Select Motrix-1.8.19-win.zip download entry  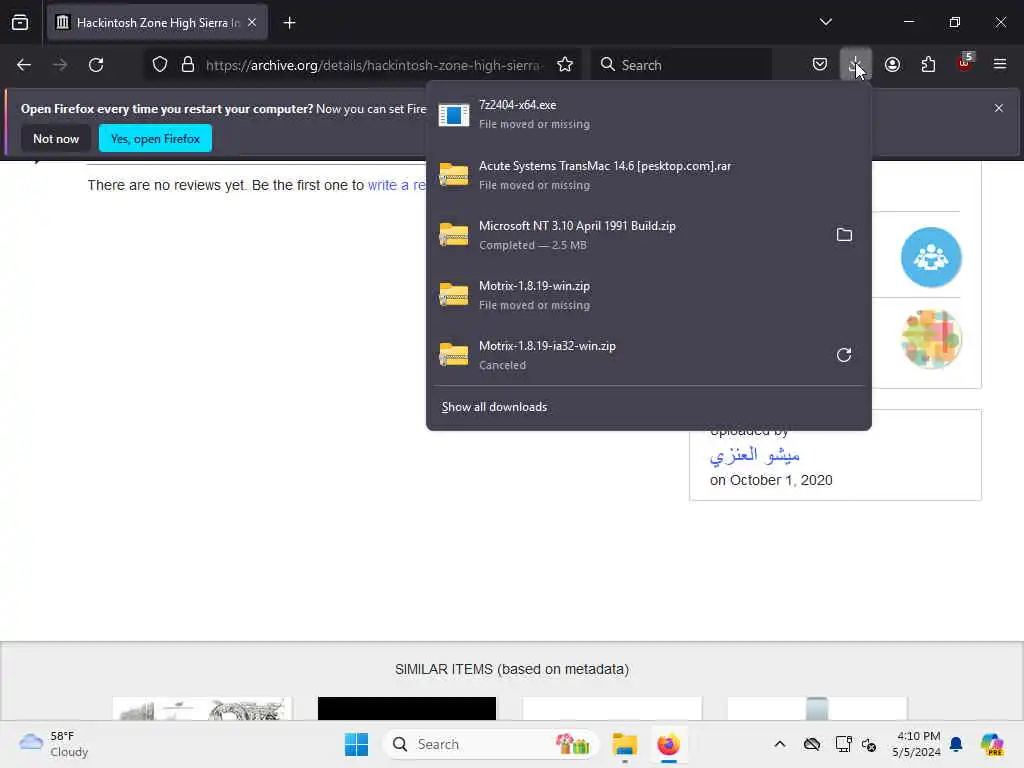648,295
